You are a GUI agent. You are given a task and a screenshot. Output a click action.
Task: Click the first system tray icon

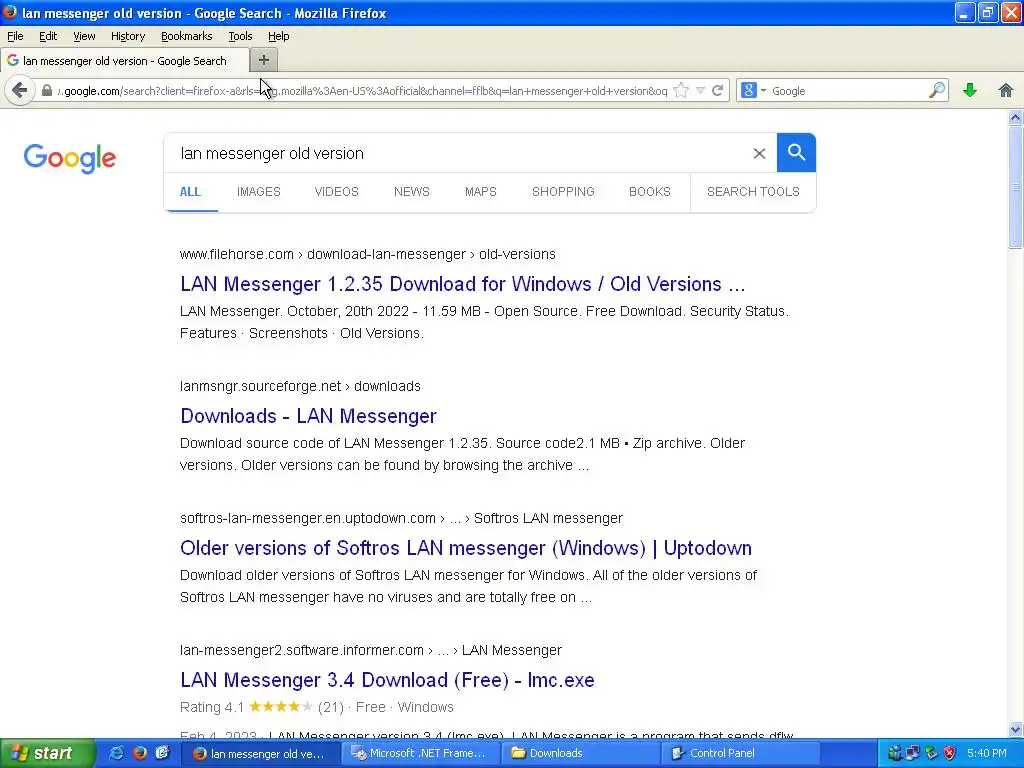click(x=895, y=753)
